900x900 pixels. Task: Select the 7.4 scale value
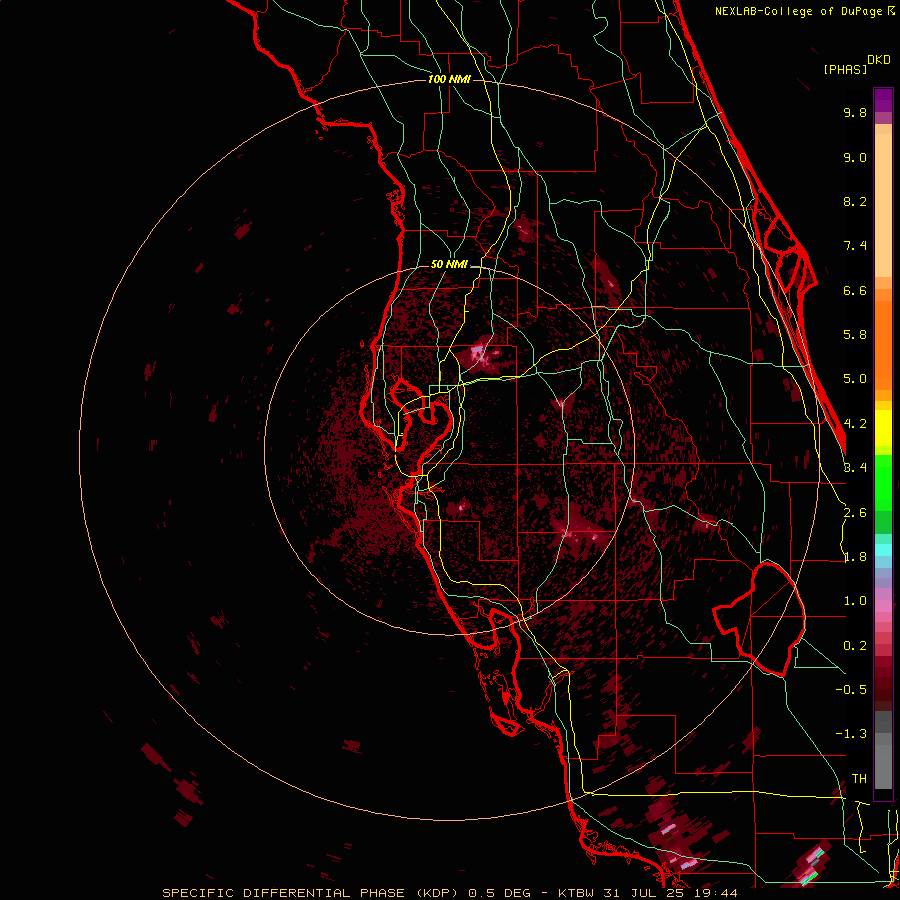click(x=855, y=246)
